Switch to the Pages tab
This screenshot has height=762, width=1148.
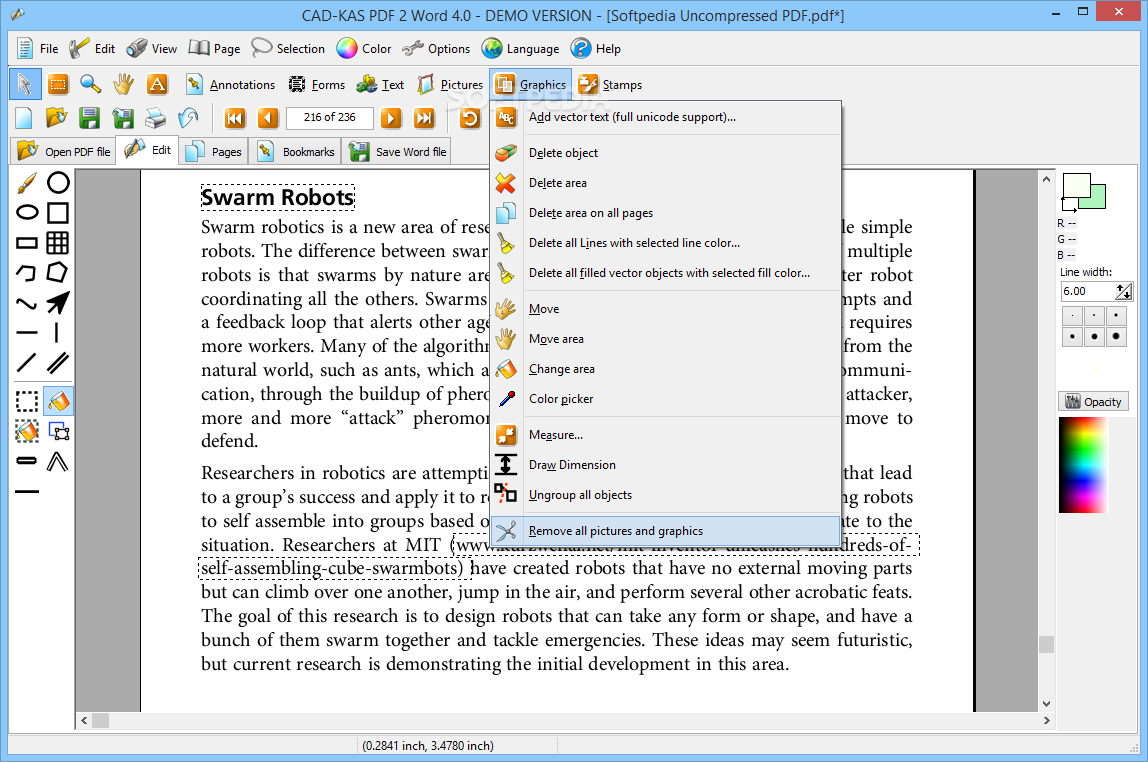coord(213,152)
